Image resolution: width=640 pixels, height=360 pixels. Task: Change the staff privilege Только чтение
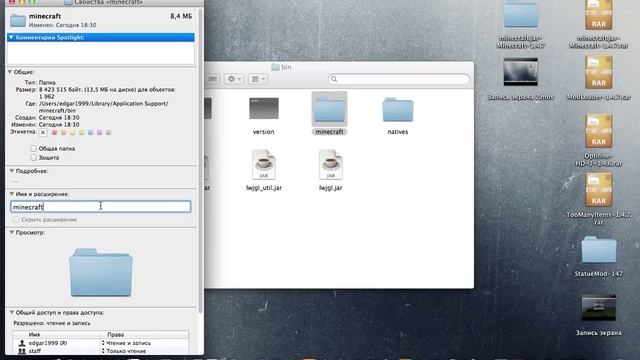[124, 351]
